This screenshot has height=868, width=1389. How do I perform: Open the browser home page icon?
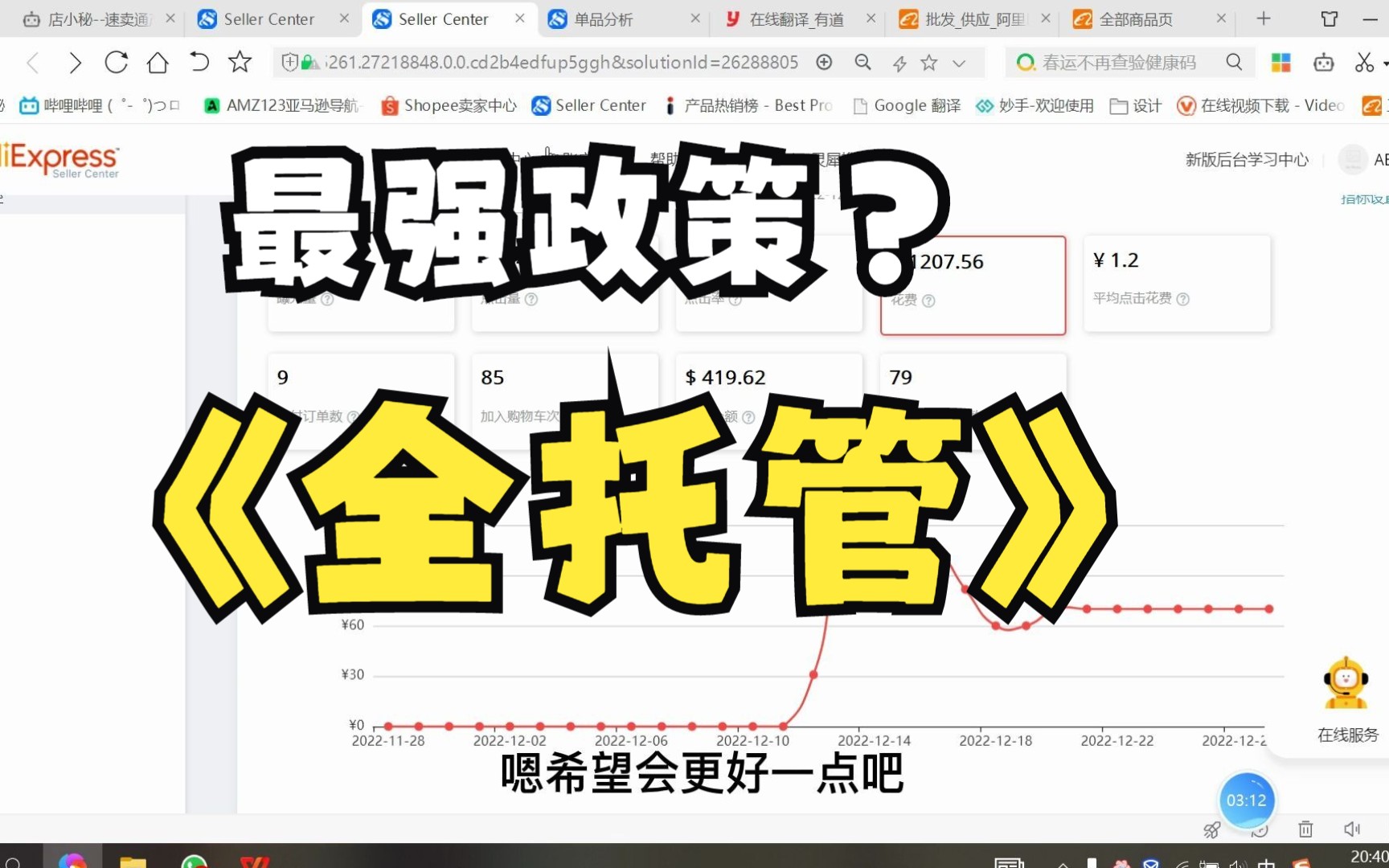pos(158,62)
